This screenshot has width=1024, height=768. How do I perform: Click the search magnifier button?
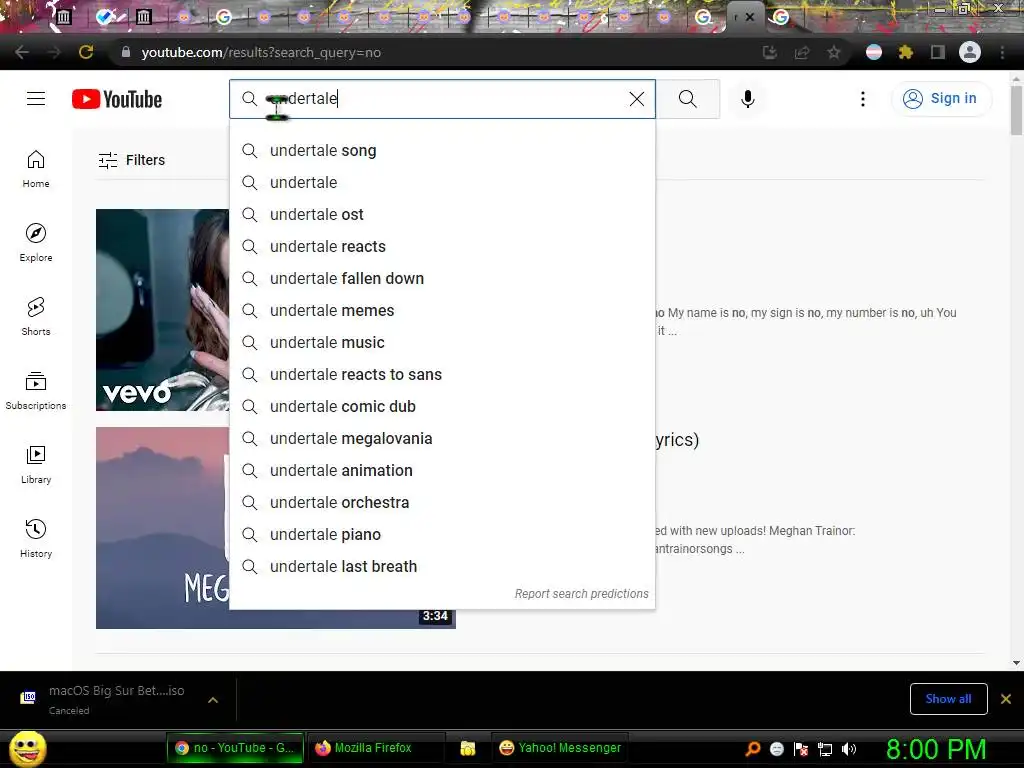click(688, 99)
